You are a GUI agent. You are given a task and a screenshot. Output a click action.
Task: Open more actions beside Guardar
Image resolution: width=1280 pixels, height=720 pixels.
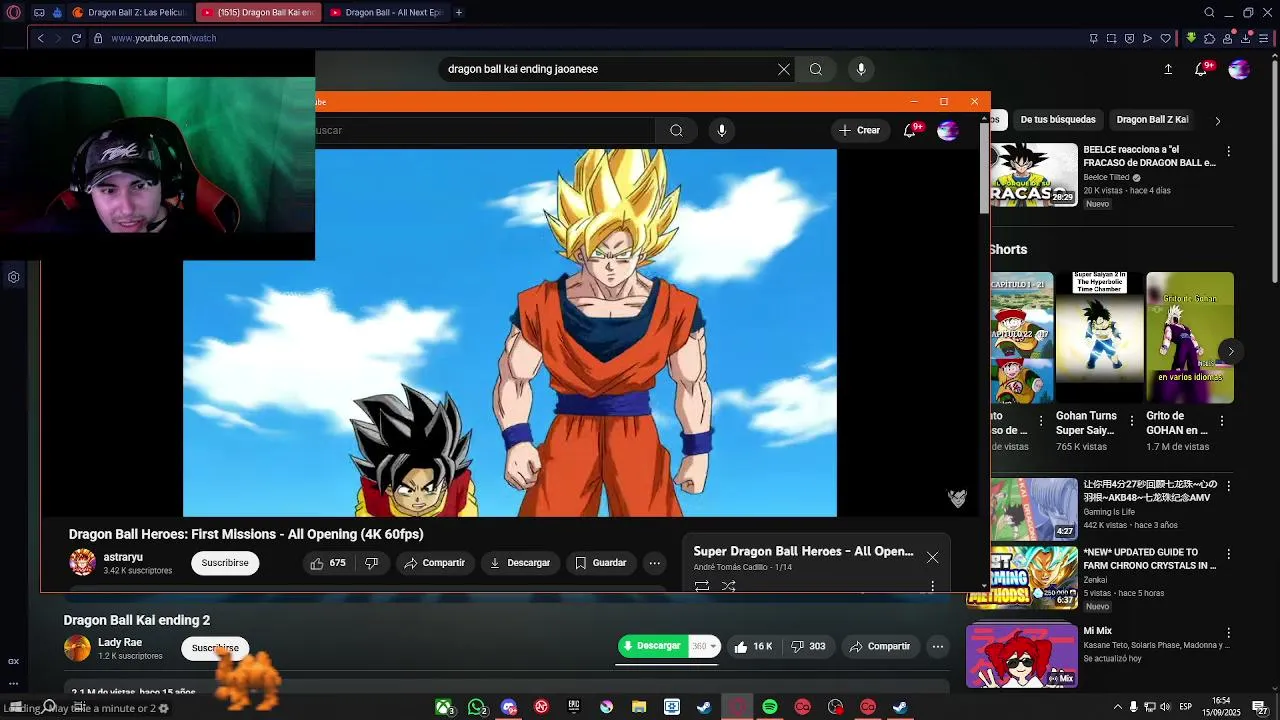pos(655,563)
